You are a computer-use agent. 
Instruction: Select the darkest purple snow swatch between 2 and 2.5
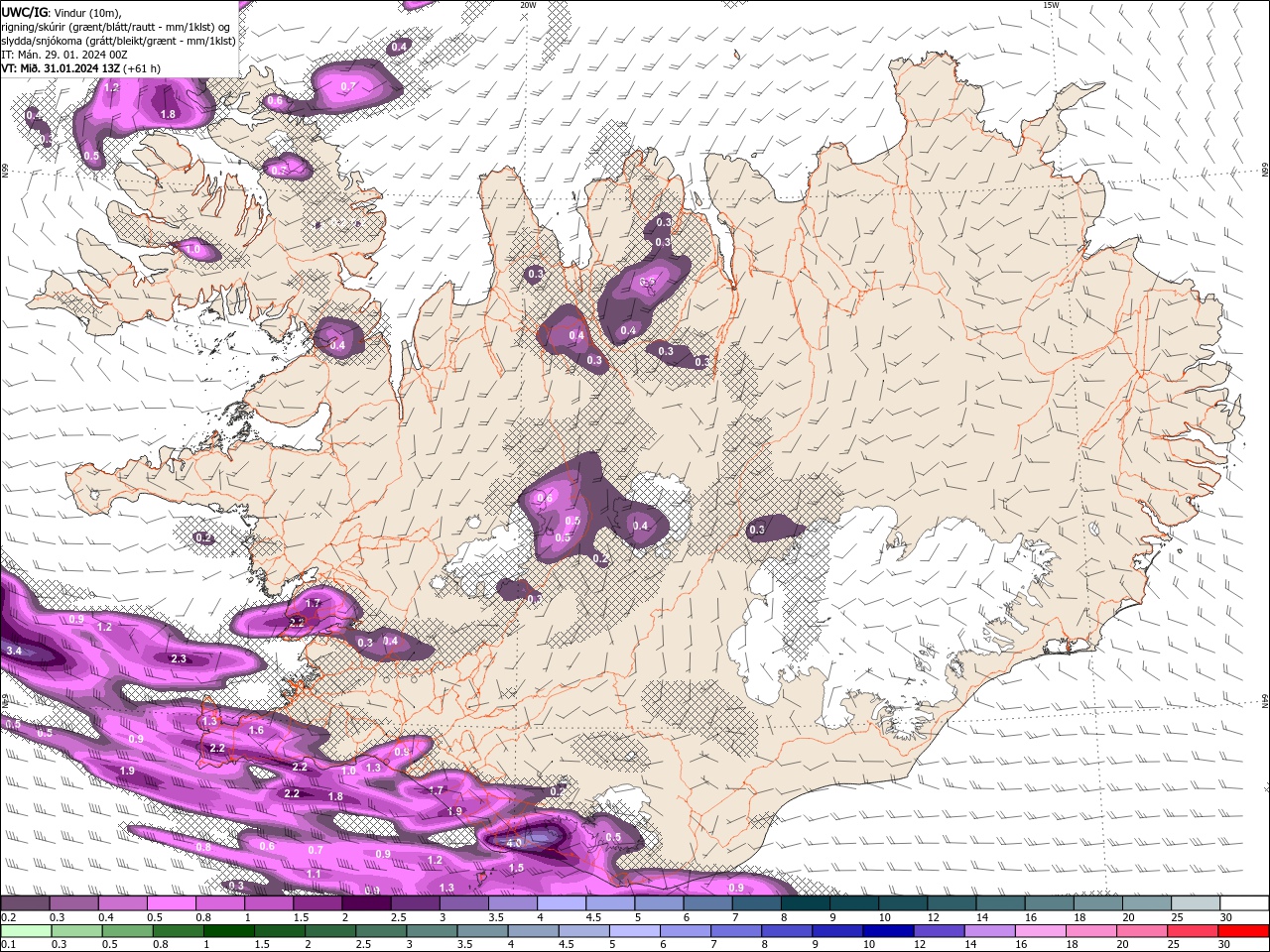(x=365, y=903)
